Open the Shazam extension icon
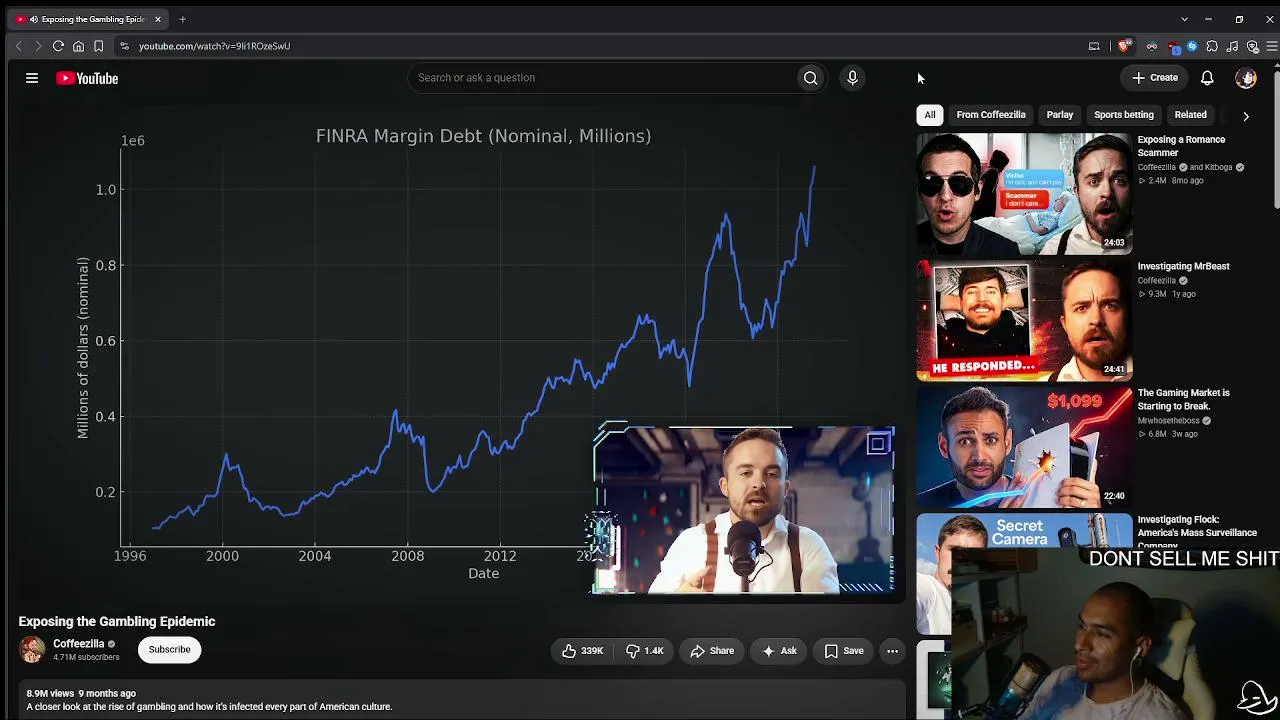1280x720 pixels. (1192, 46)
